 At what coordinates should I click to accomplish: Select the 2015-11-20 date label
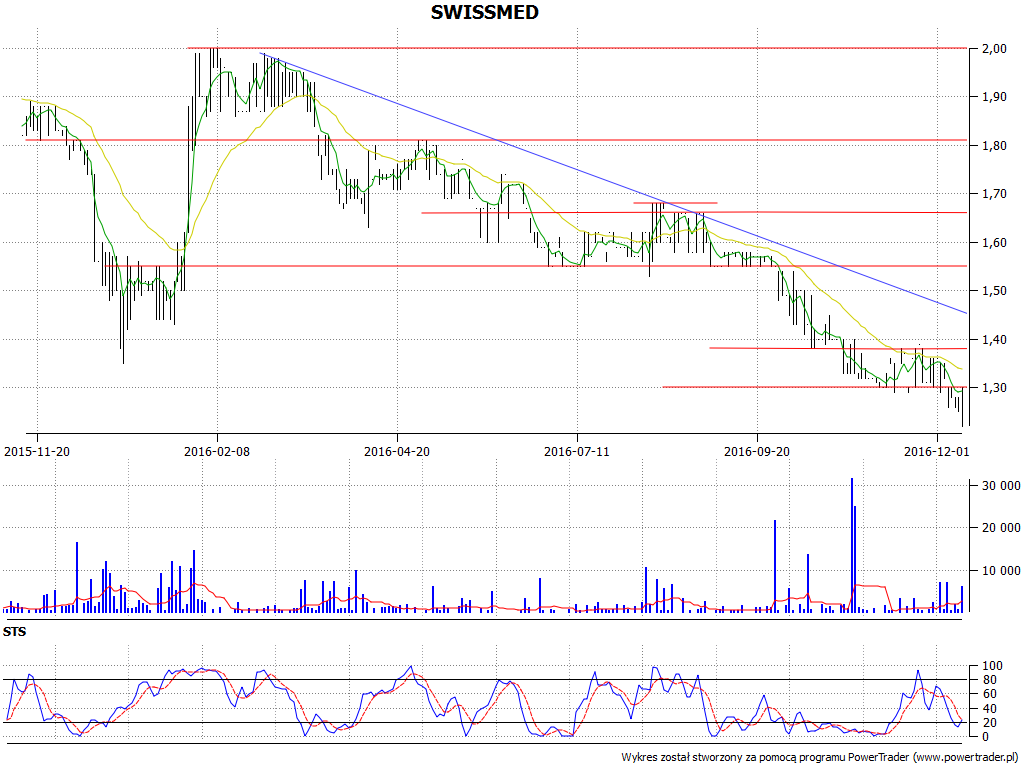[37, 451]
